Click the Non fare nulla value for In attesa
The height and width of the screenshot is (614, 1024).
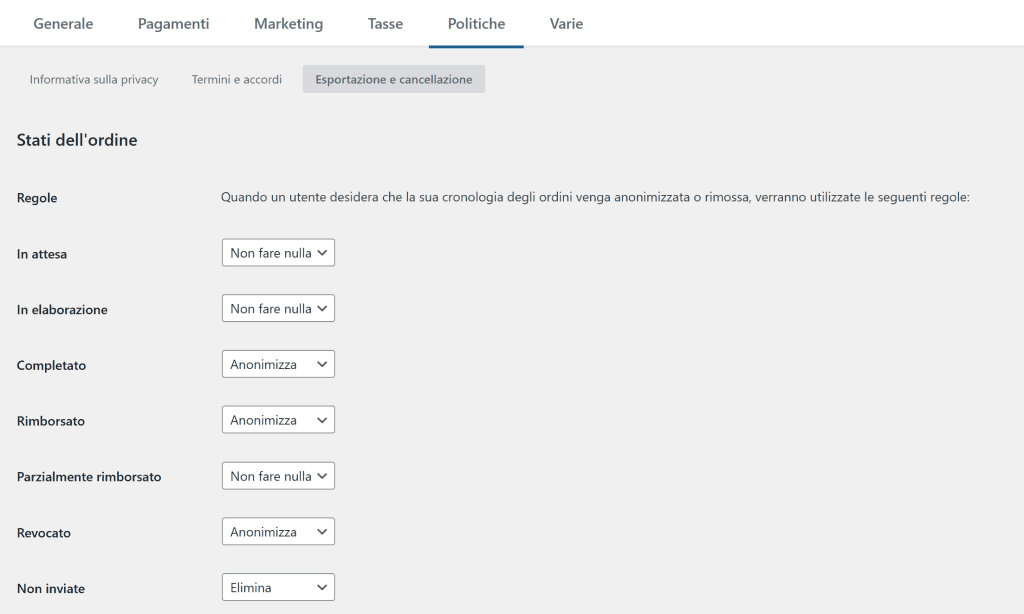pos(277,252)
